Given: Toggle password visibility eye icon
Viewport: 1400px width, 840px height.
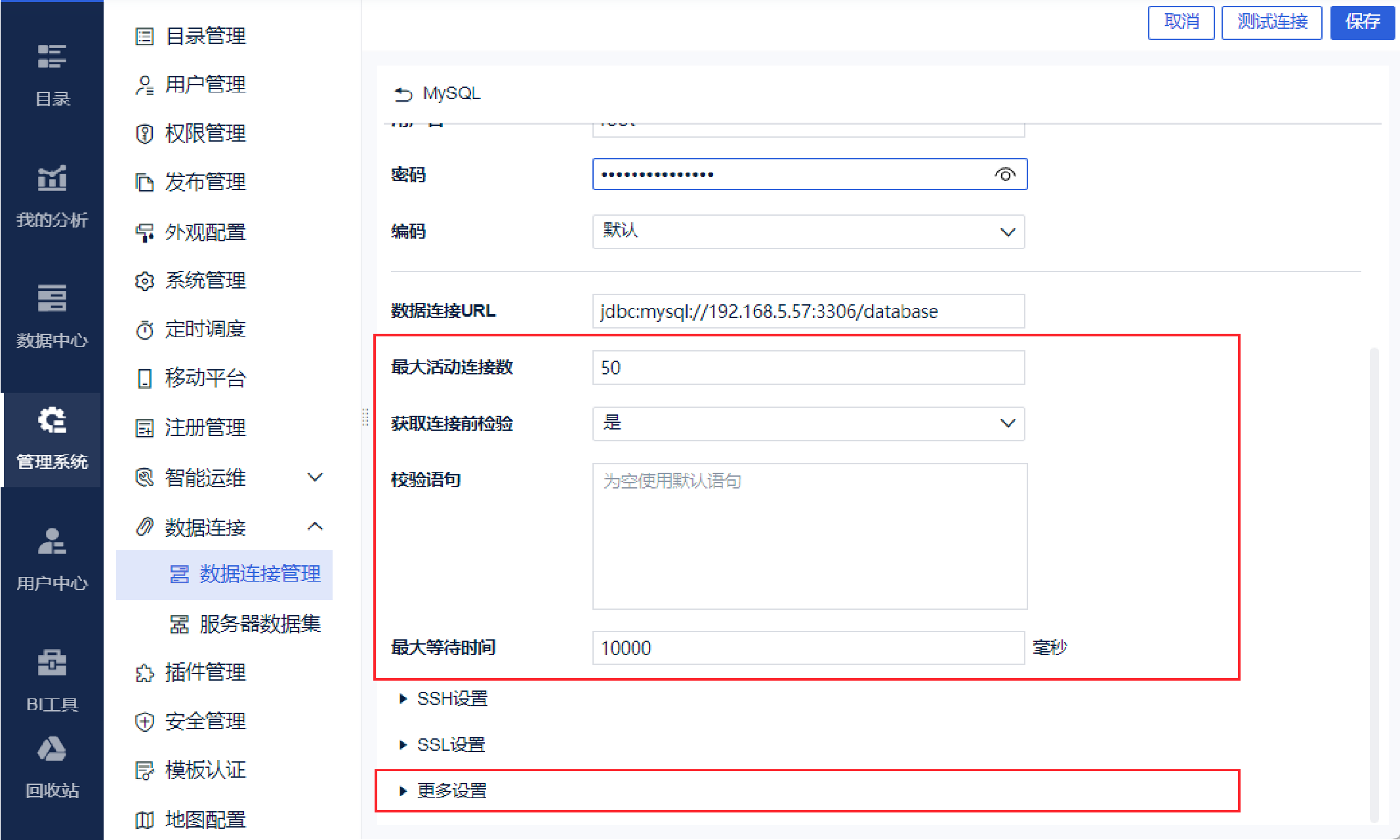Looking at the screenshot, I should [1004, 174].
